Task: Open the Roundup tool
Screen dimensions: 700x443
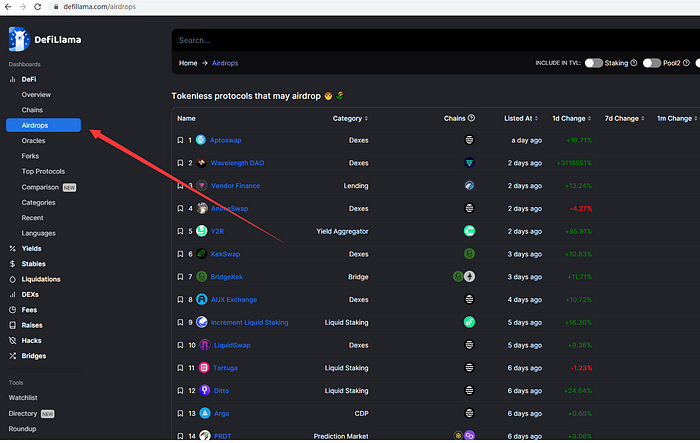Action: [22, 429]
